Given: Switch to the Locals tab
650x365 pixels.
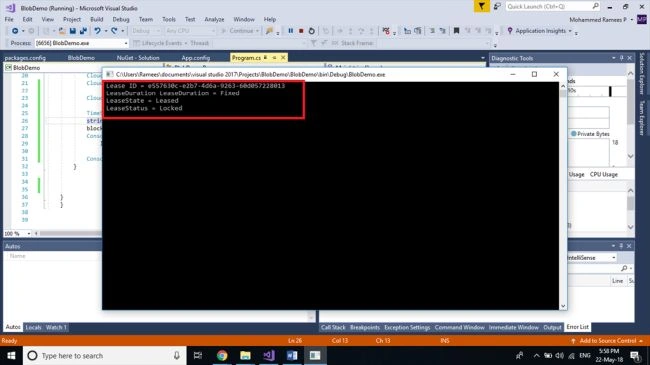Looking at the screenshot, I should click(x=33, y=327).
